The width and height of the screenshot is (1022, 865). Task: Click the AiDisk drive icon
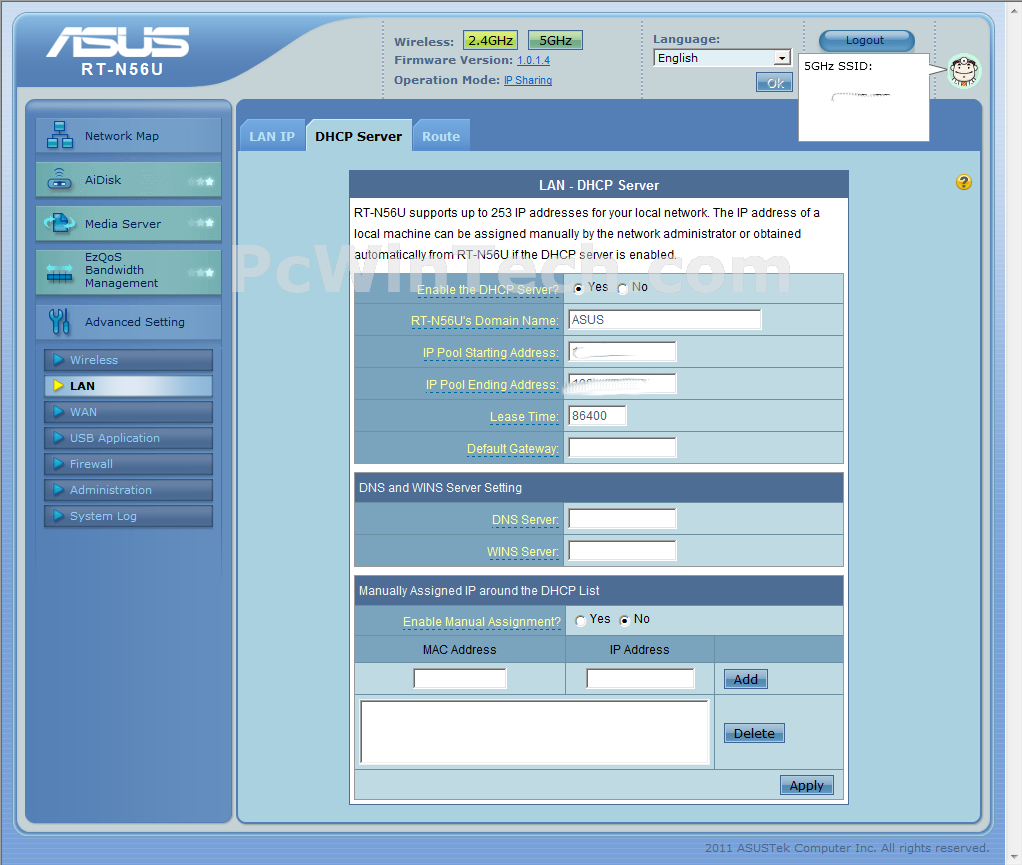coord(59,179)
